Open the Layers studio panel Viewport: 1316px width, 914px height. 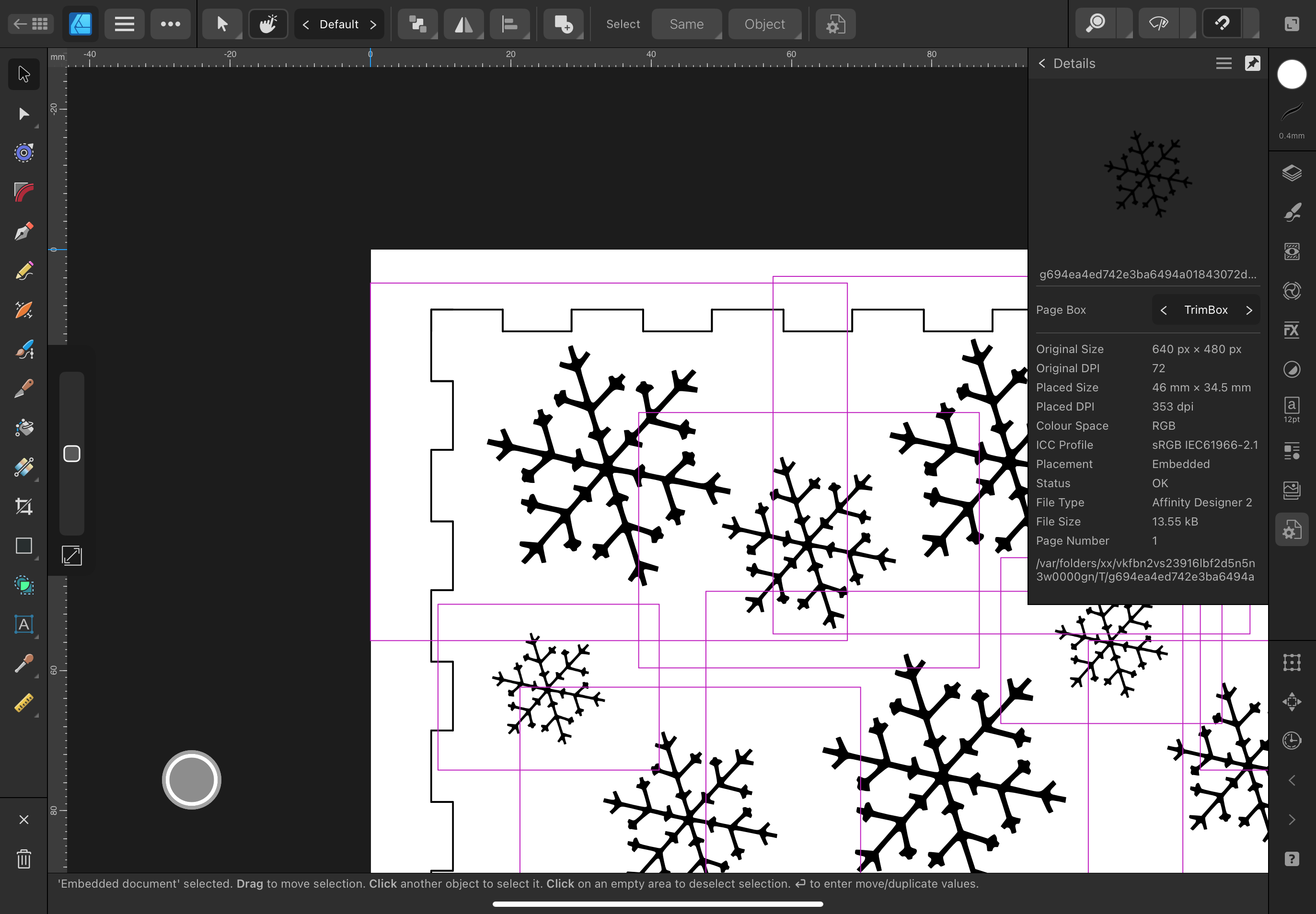1292,173
